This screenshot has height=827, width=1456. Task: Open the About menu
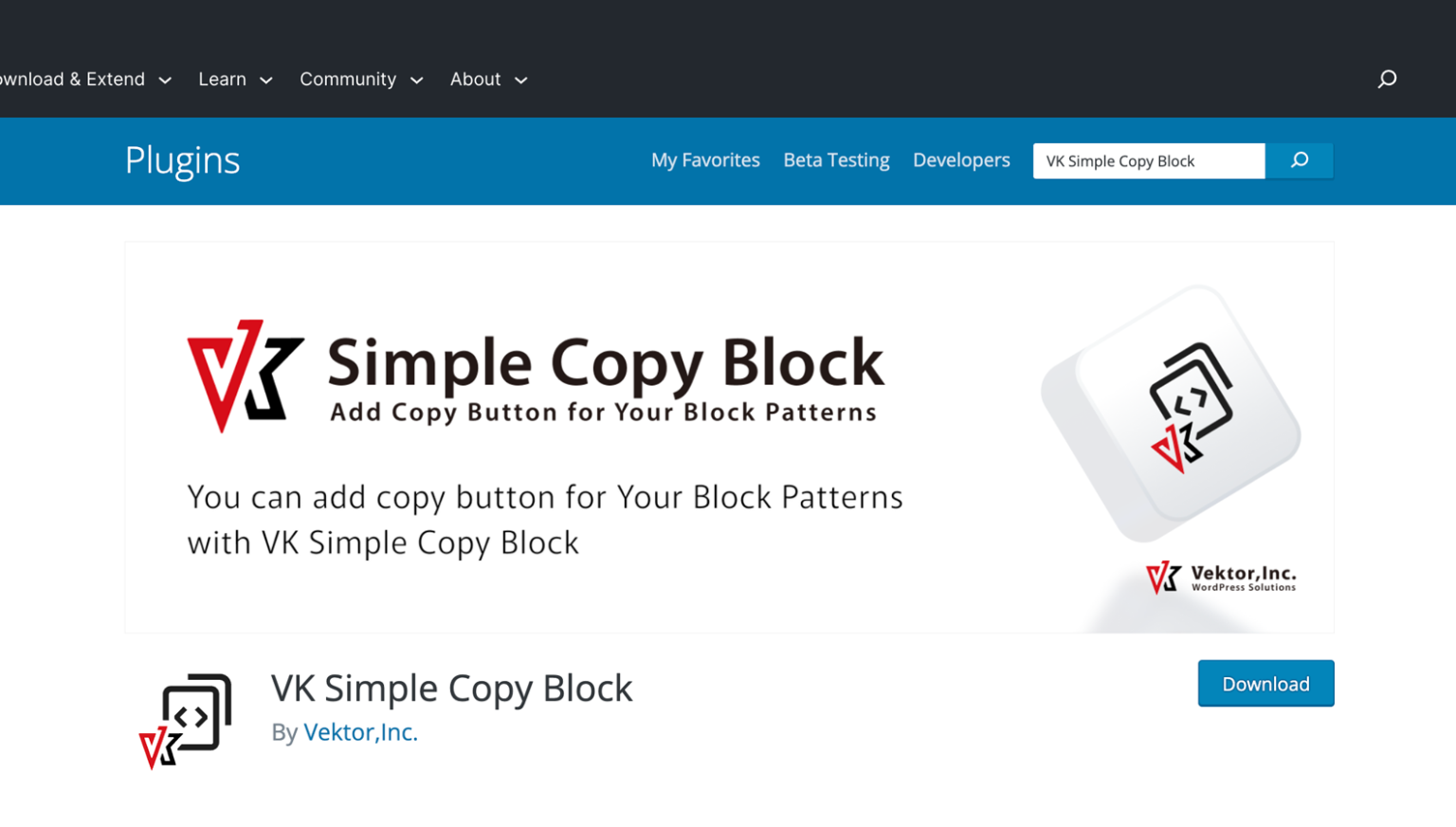(x=520, y=80)
